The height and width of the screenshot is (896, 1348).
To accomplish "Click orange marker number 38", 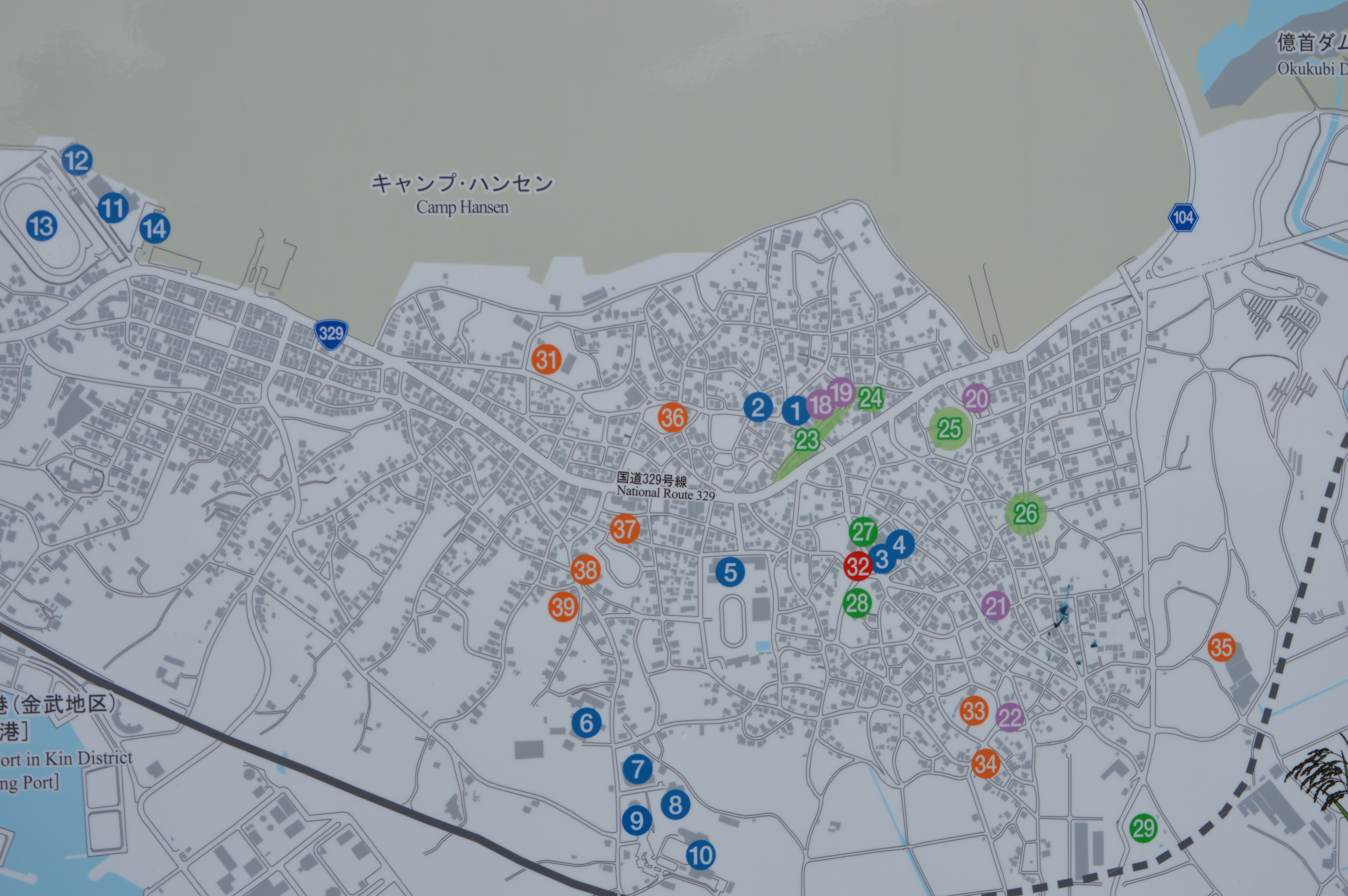I will tap(586, 570).
